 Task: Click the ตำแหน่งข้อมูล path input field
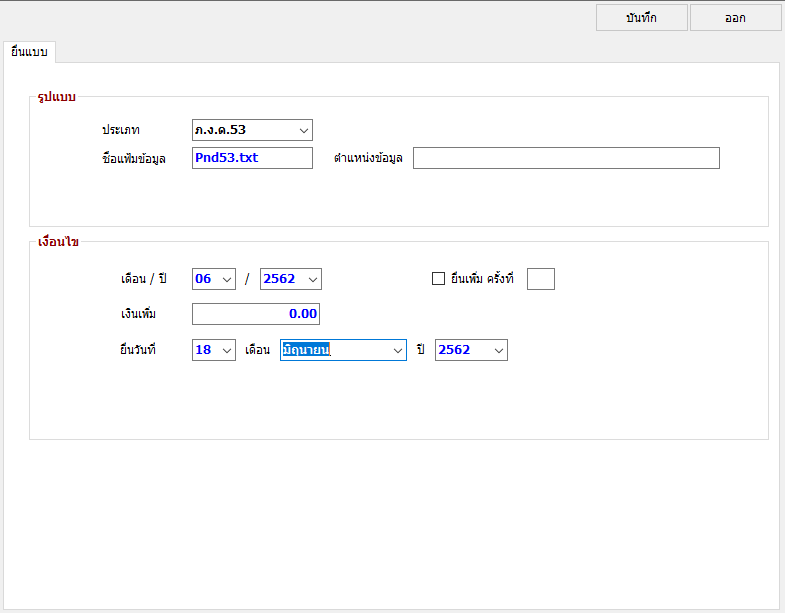566,158
